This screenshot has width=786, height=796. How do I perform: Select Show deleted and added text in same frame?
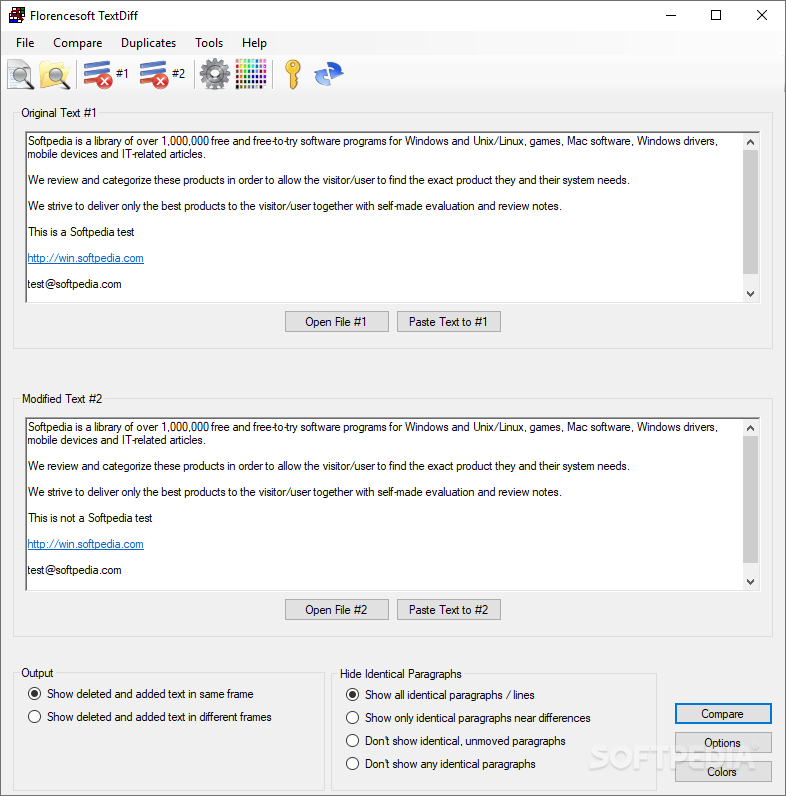(x=141, y=694)
